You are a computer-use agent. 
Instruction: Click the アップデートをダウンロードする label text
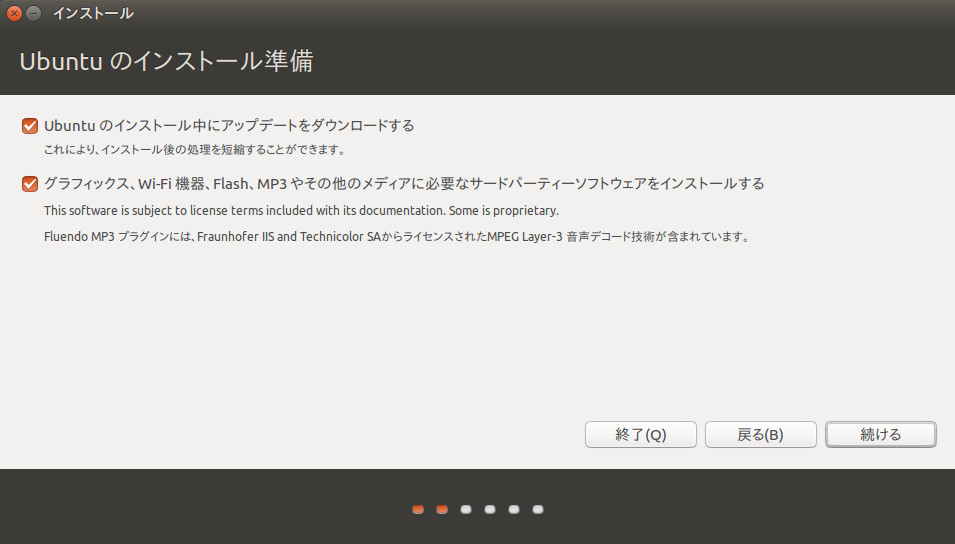pos(317,125)
